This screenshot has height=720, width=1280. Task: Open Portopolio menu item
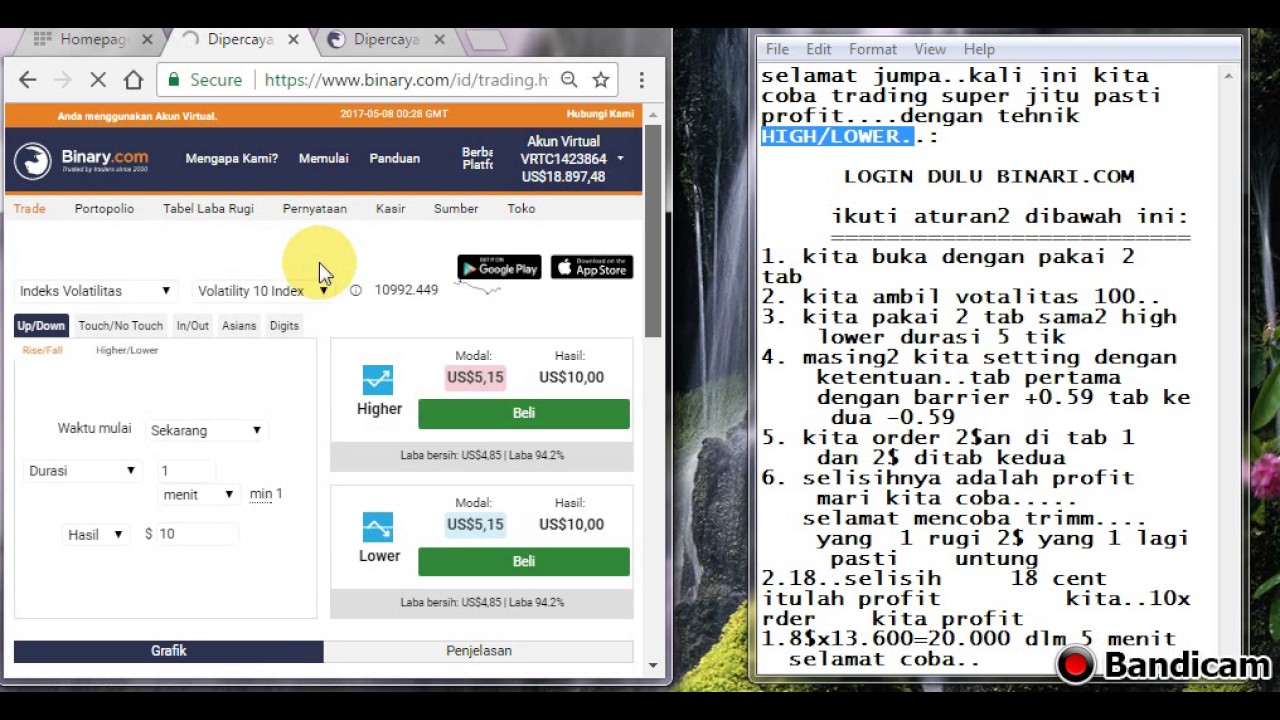(104, 208)
